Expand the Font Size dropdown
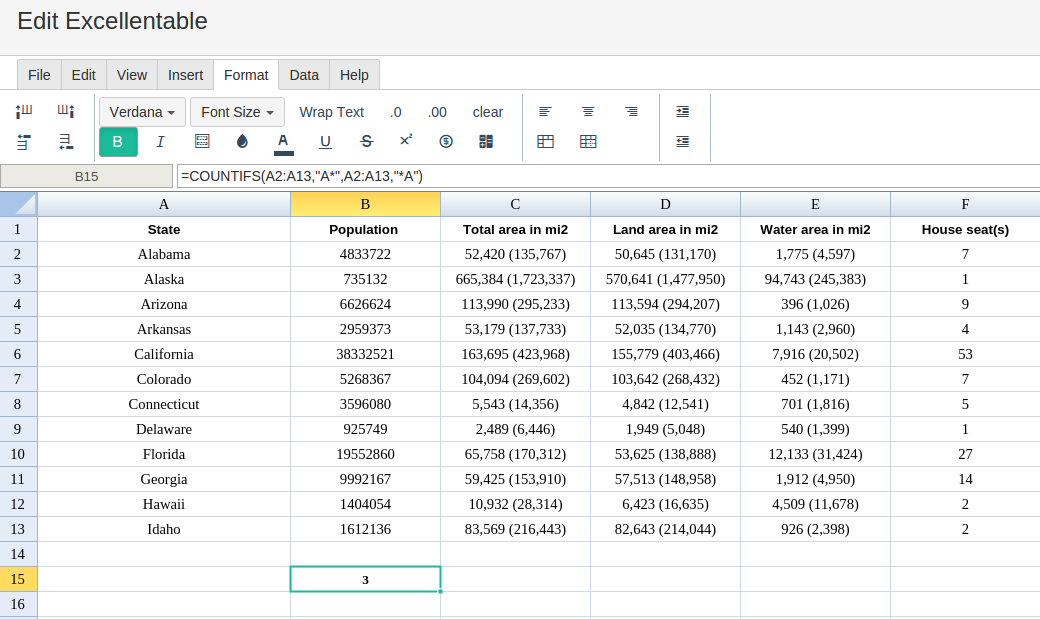Screen dimensions: 1040x619 237,112
